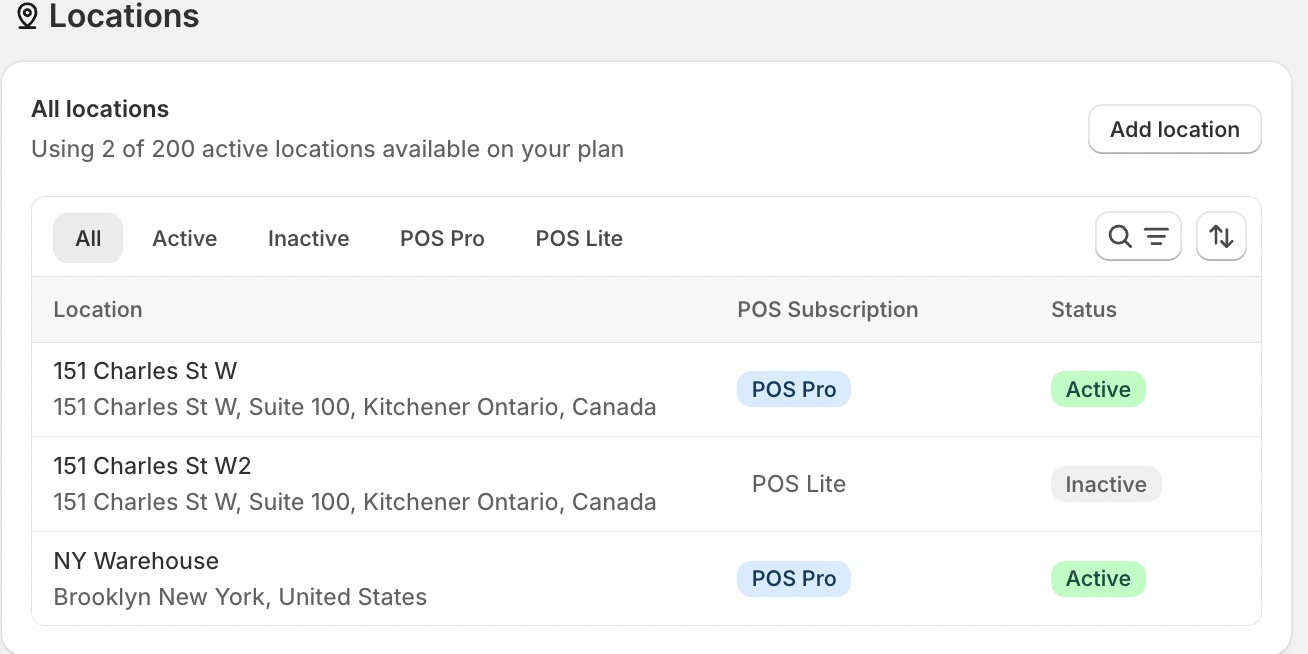This screenshot has height=654, width=1308.
Task: Open the 151 Charles St W location
Action: pyautogui.click(x=145, y=371)
